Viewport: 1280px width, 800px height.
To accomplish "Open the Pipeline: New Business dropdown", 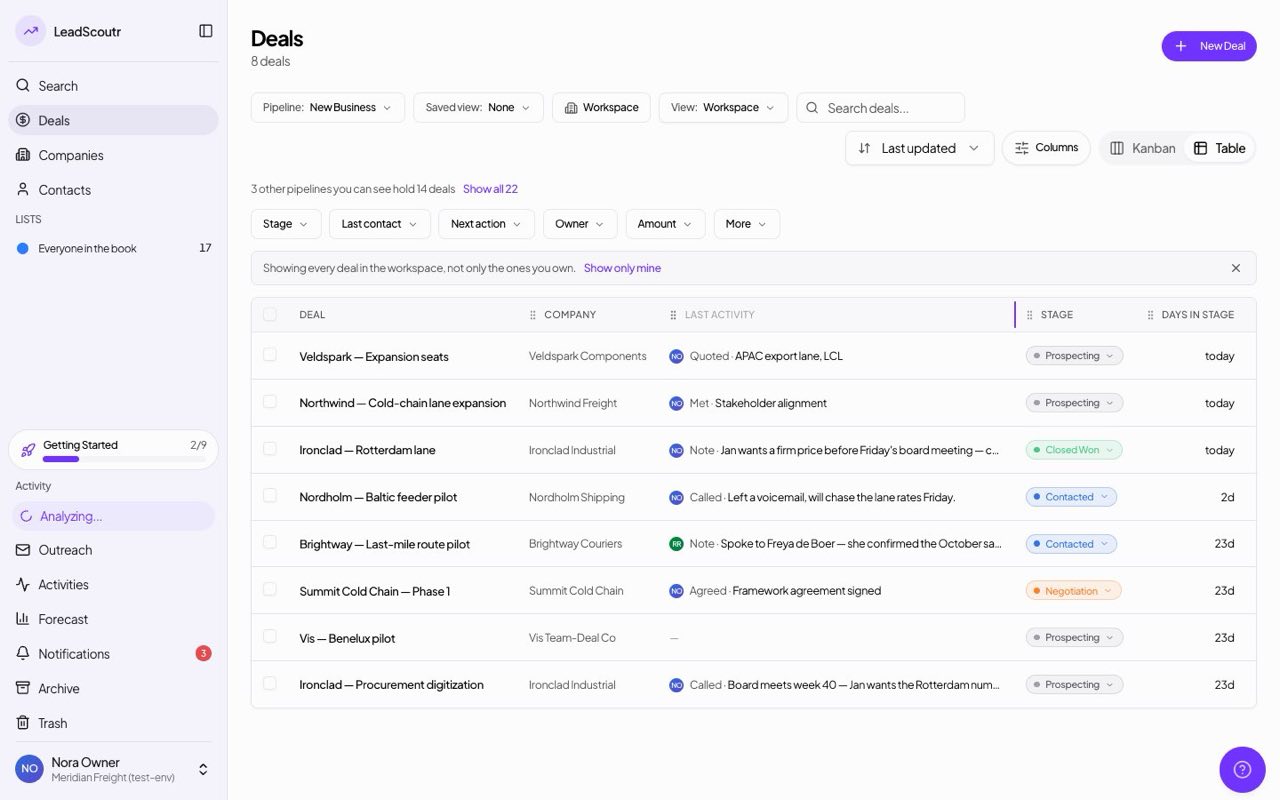I will [x=328, y=108].
